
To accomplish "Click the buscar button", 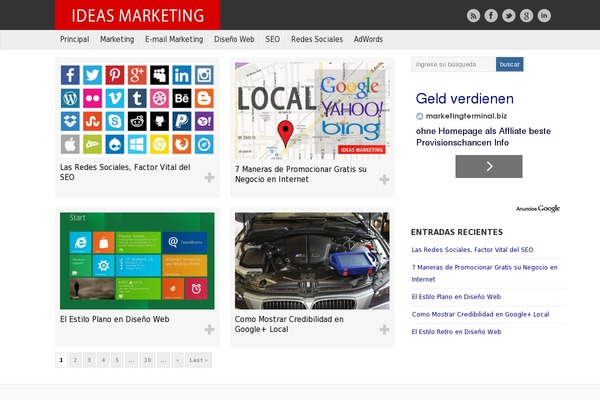I will (x=510, y=64).
